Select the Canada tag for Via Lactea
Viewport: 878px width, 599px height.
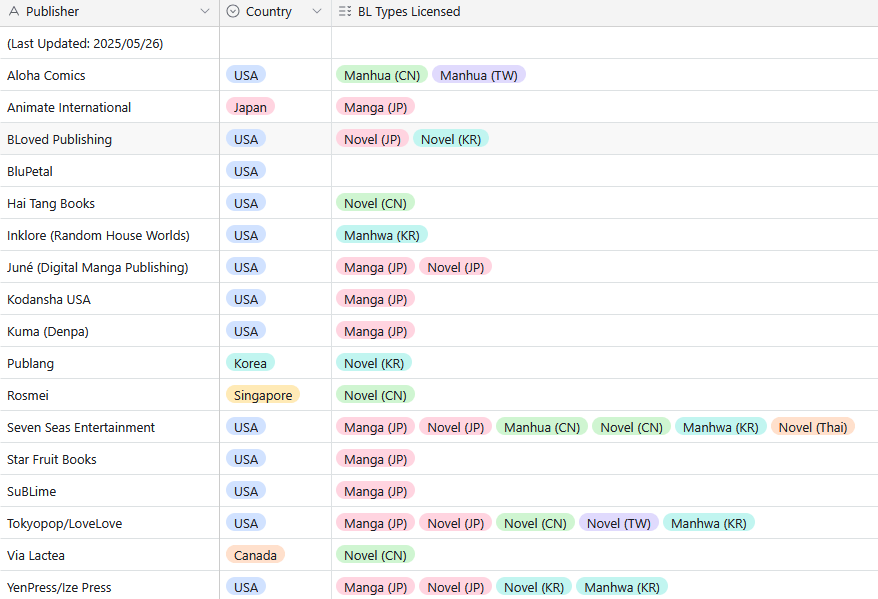[x=255, y=555]
